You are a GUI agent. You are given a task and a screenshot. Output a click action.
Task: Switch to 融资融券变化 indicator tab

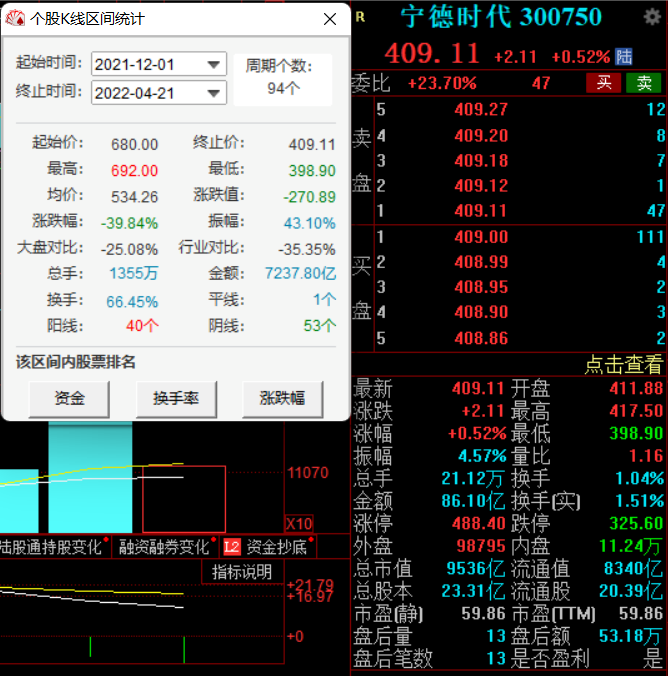pyautogui.click(x=166, y=547)
